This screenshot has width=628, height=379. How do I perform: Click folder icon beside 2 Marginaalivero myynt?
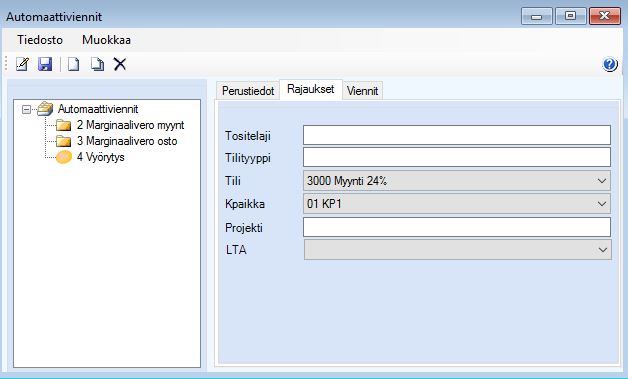pyautogui.click(x=63, y=125)
